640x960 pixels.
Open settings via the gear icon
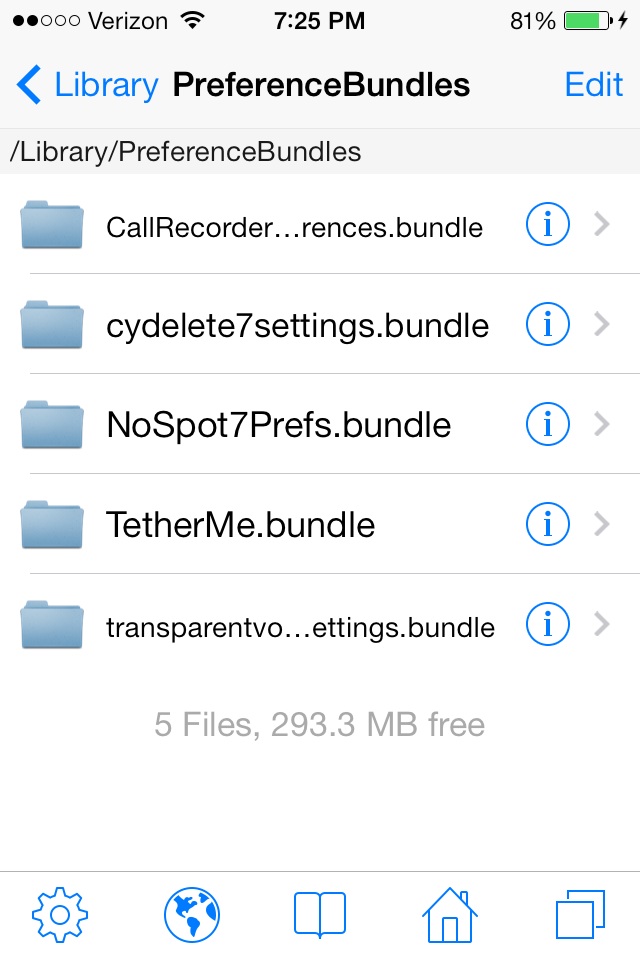click(x=59, y=915)
